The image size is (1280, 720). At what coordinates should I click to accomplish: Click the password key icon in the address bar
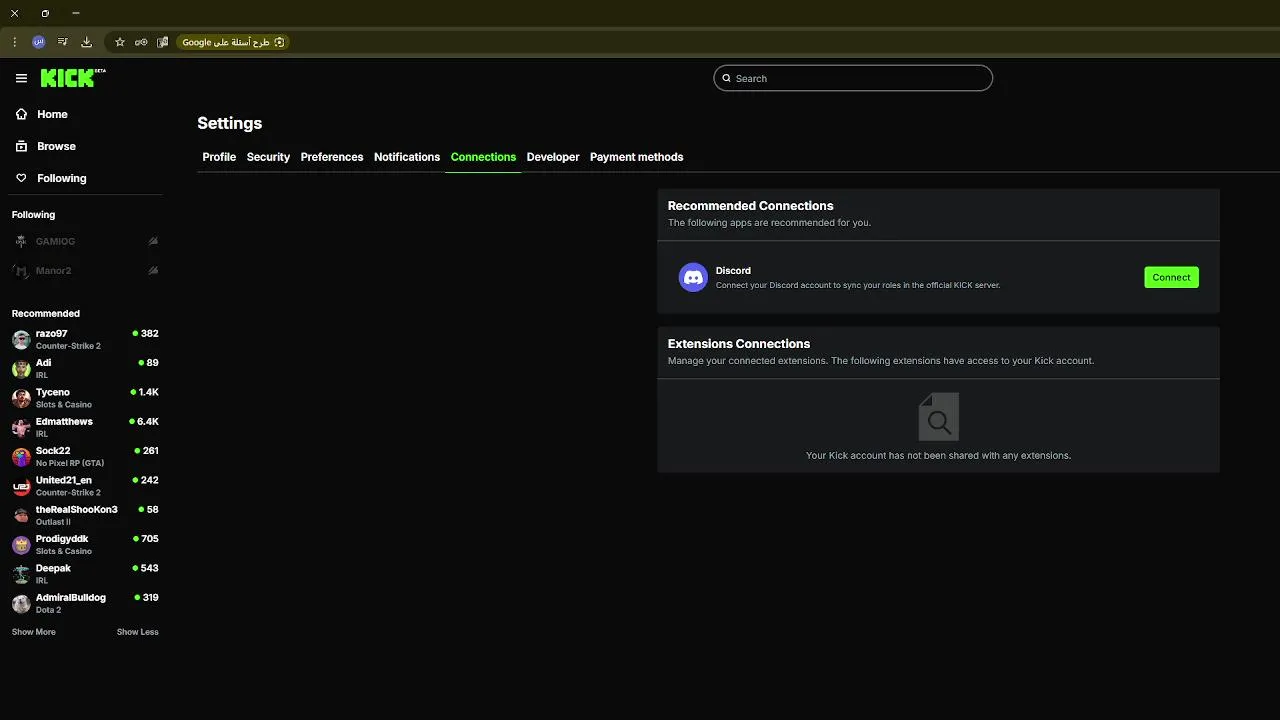141,42
